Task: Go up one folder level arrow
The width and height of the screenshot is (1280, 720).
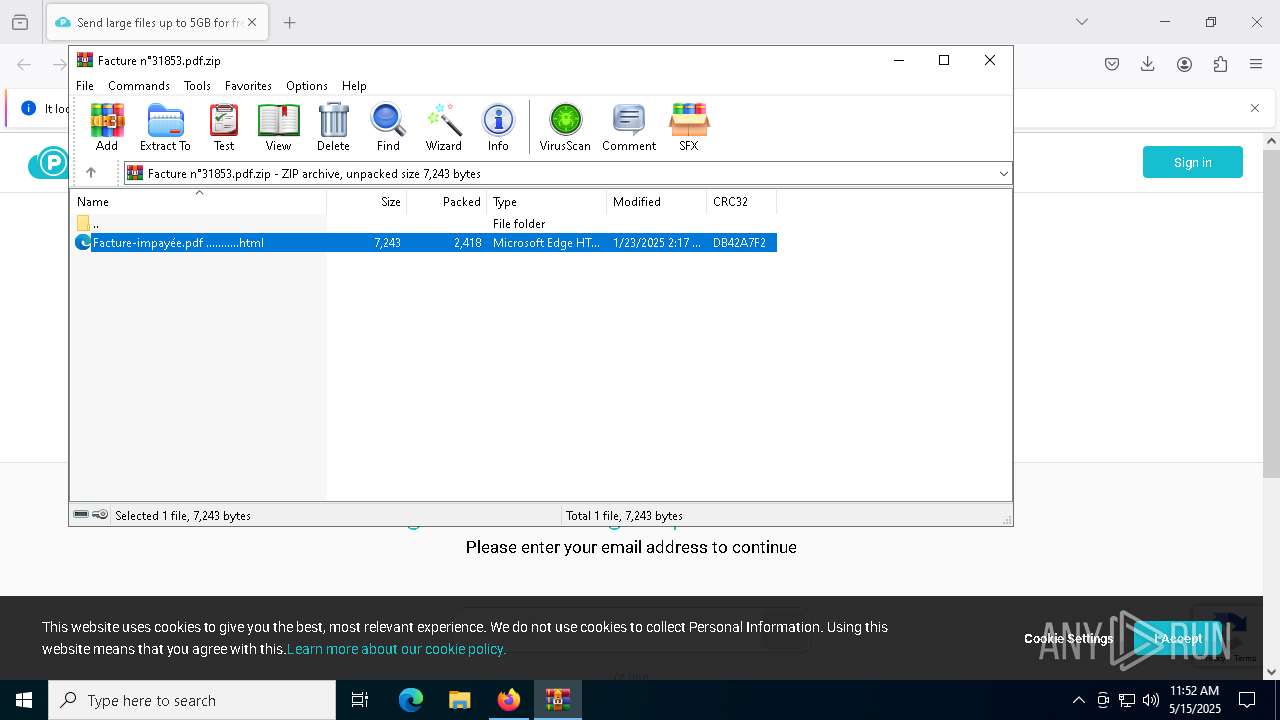Action: 91,173
